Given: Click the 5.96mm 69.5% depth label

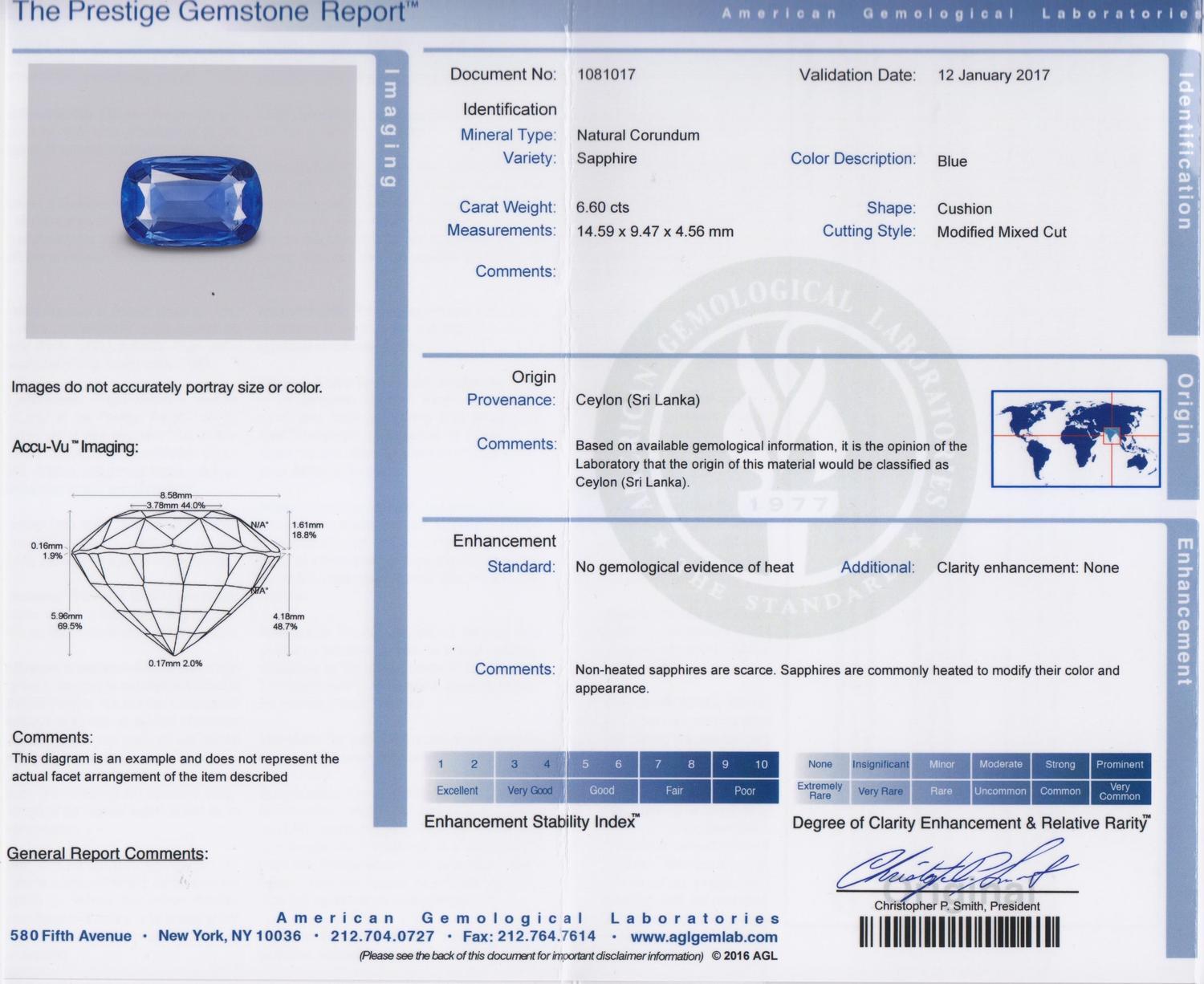Looking at the screenshot, I should click(67, 621).
